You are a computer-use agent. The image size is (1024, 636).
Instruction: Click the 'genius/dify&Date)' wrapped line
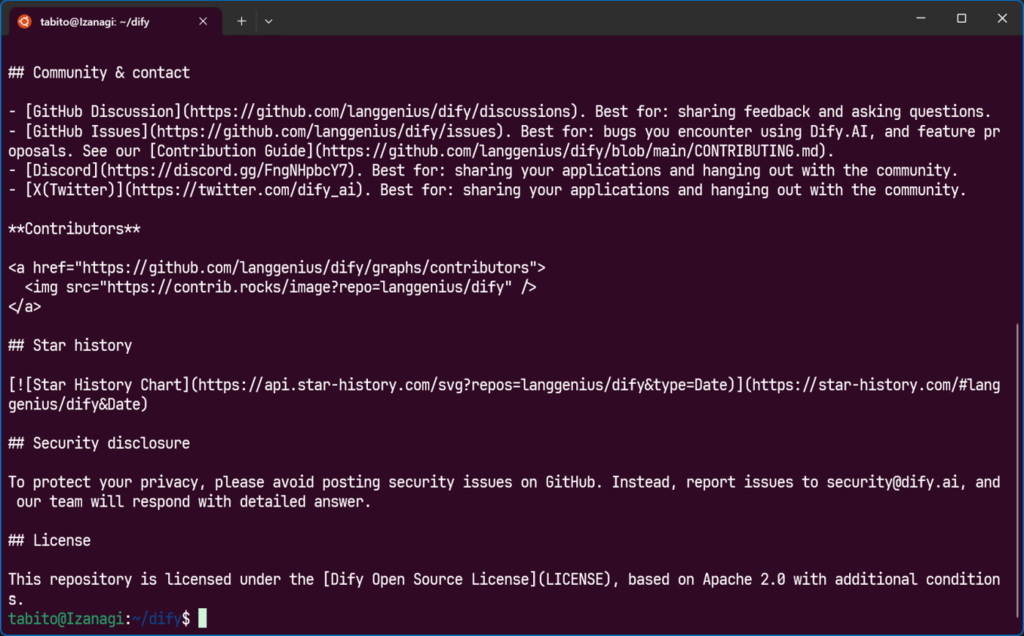pos(78,404)
